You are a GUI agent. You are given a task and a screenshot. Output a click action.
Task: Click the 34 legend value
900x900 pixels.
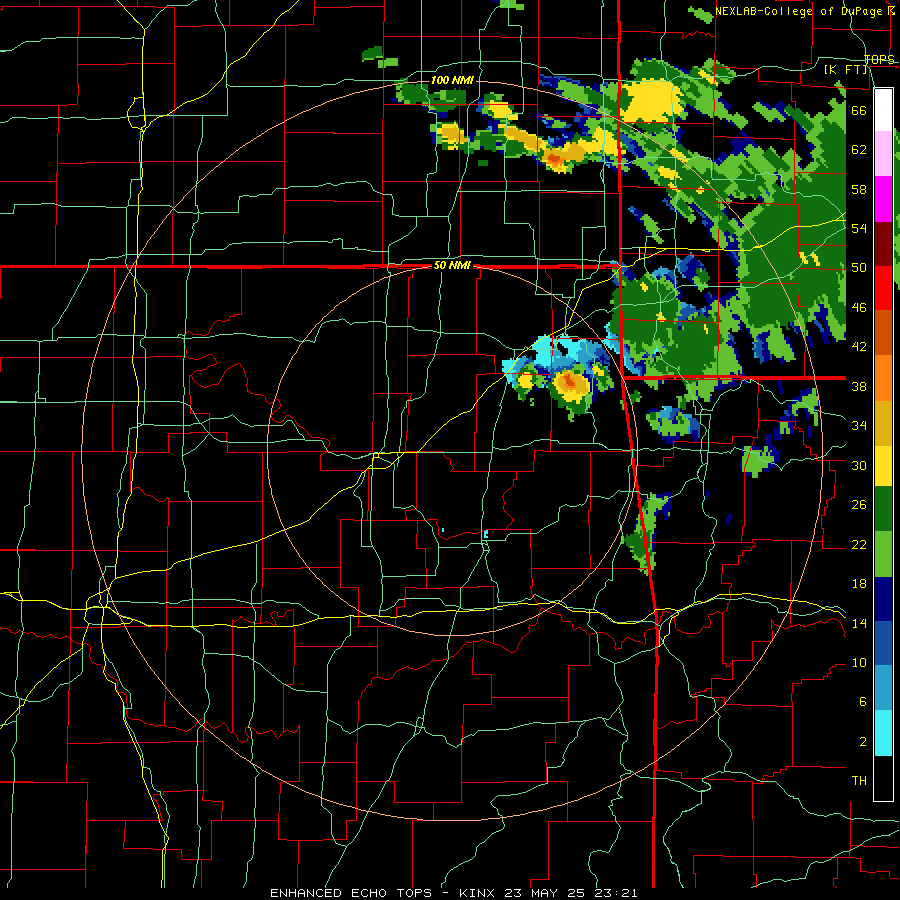click(859, 425)
